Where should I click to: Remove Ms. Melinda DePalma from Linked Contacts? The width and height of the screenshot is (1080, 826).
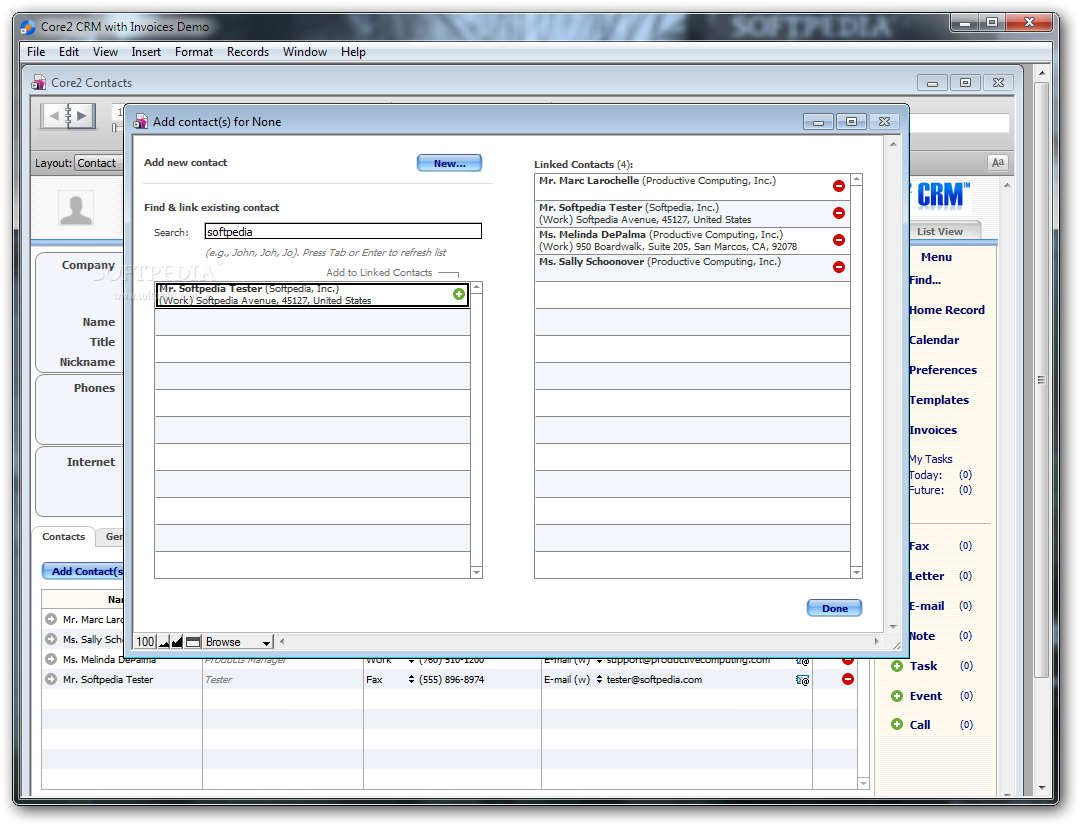click(x=838, y=240)
